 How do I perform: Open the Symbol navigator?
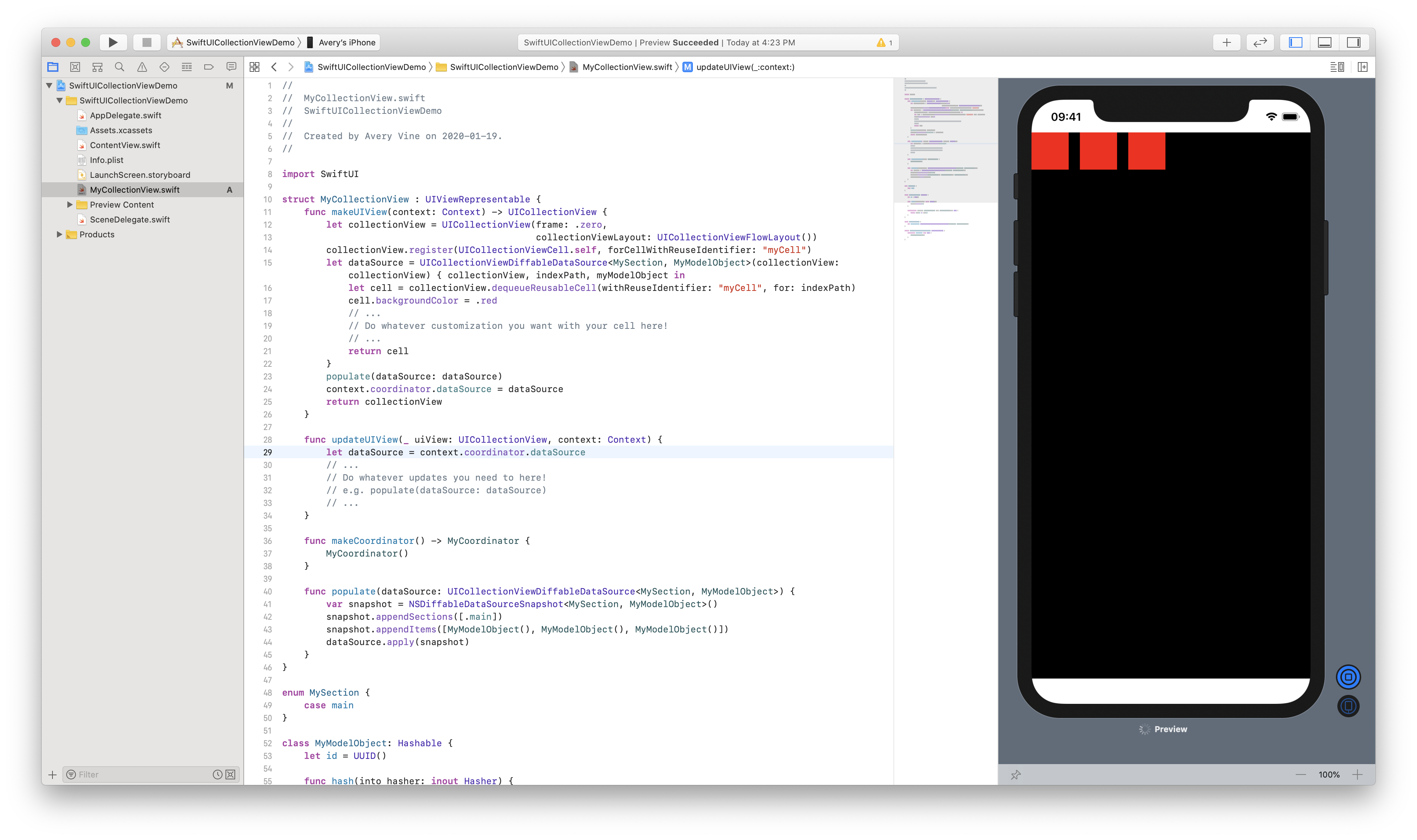97,67
